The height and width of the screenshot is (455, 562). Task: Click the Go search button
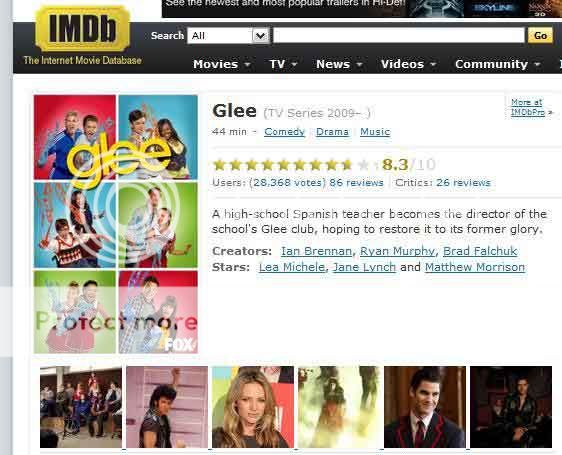coord(540,35)
